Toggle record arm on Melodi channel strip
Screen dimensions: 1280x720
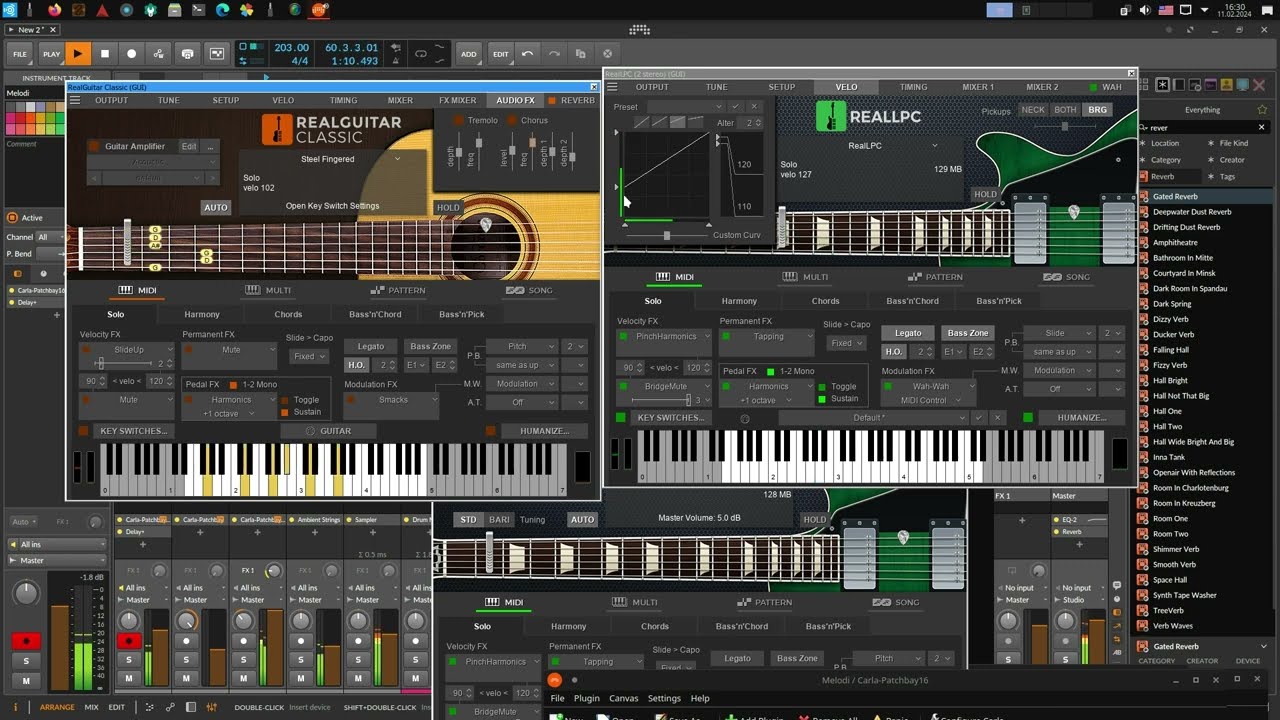click(x=26, y=641)
